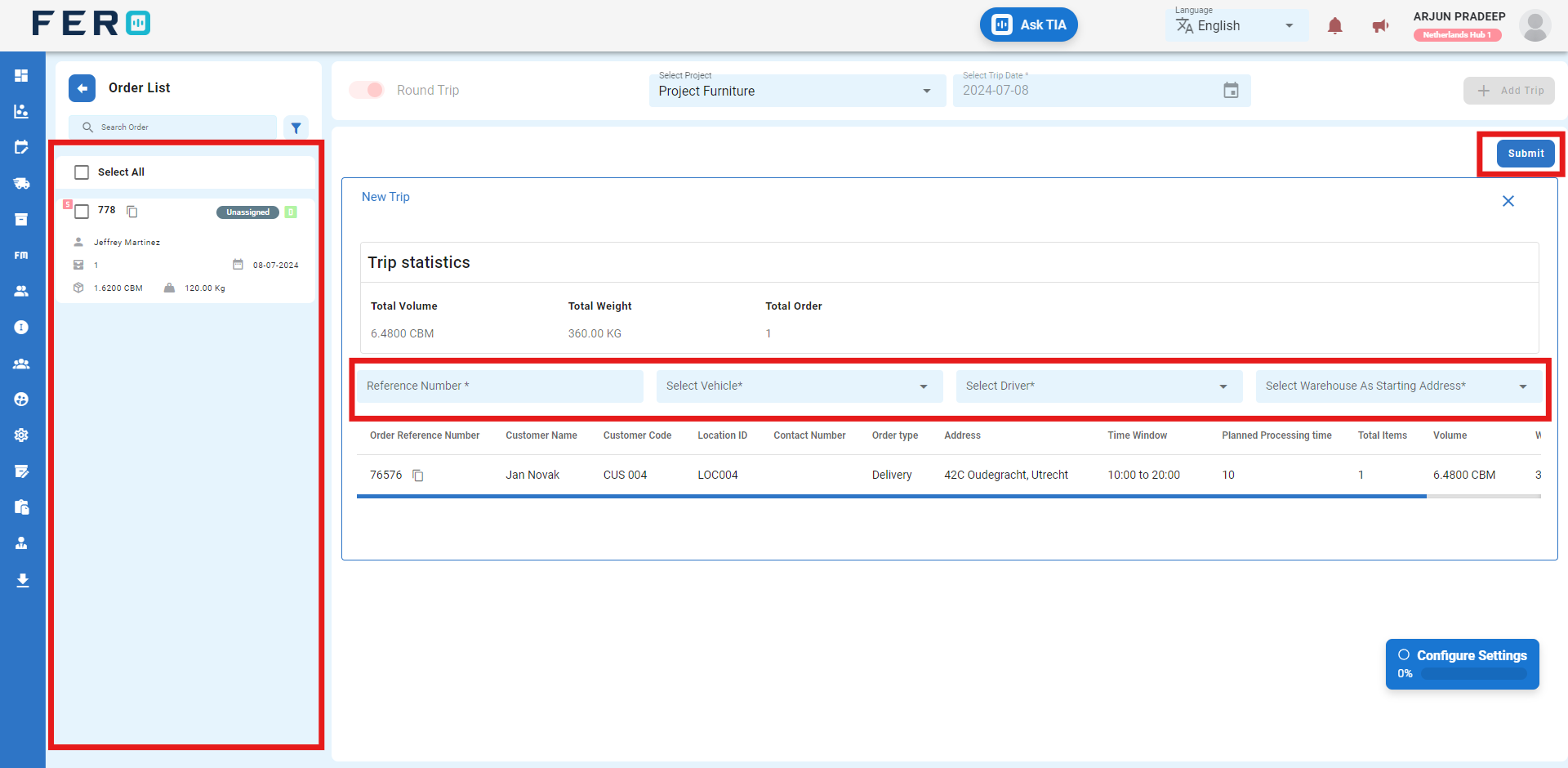This screenshot has width=1568, height=768.
Task: Open the three-person group sidebar icon
Action: point(21,364)
